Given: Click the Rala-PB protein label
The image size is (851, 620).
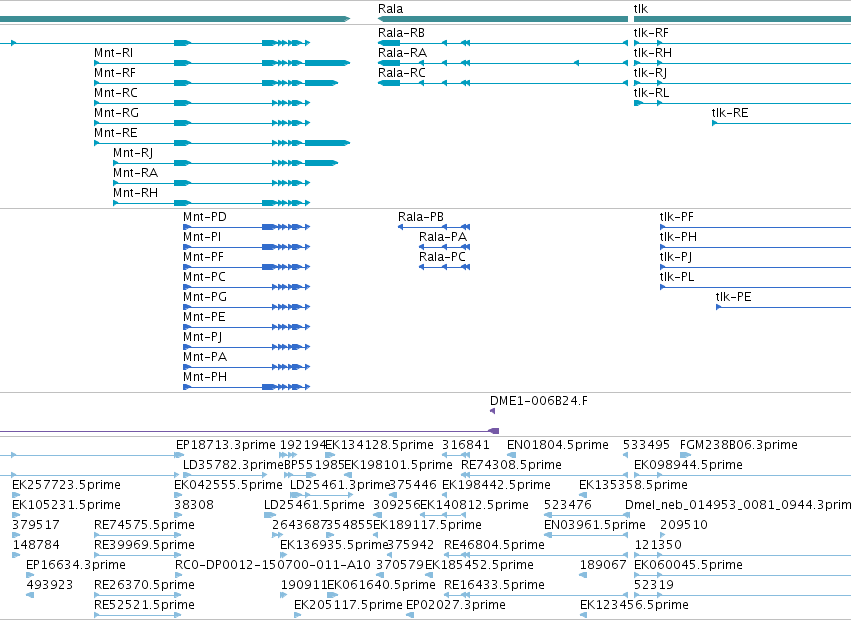Looking at the screenshot, I should click(421, 217).
